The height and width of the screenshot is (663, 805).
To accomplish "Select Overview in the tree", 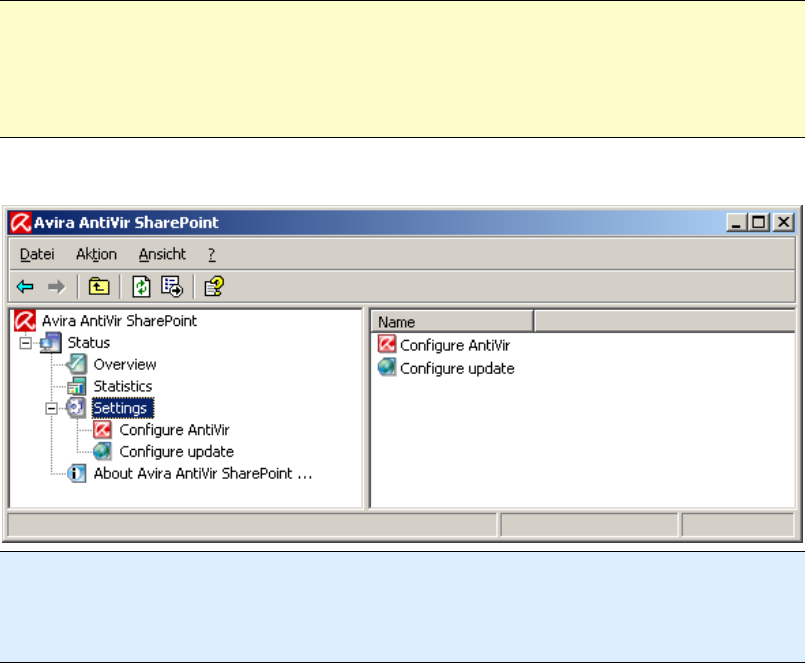I will pyautogui.click(x=125, y=365).
